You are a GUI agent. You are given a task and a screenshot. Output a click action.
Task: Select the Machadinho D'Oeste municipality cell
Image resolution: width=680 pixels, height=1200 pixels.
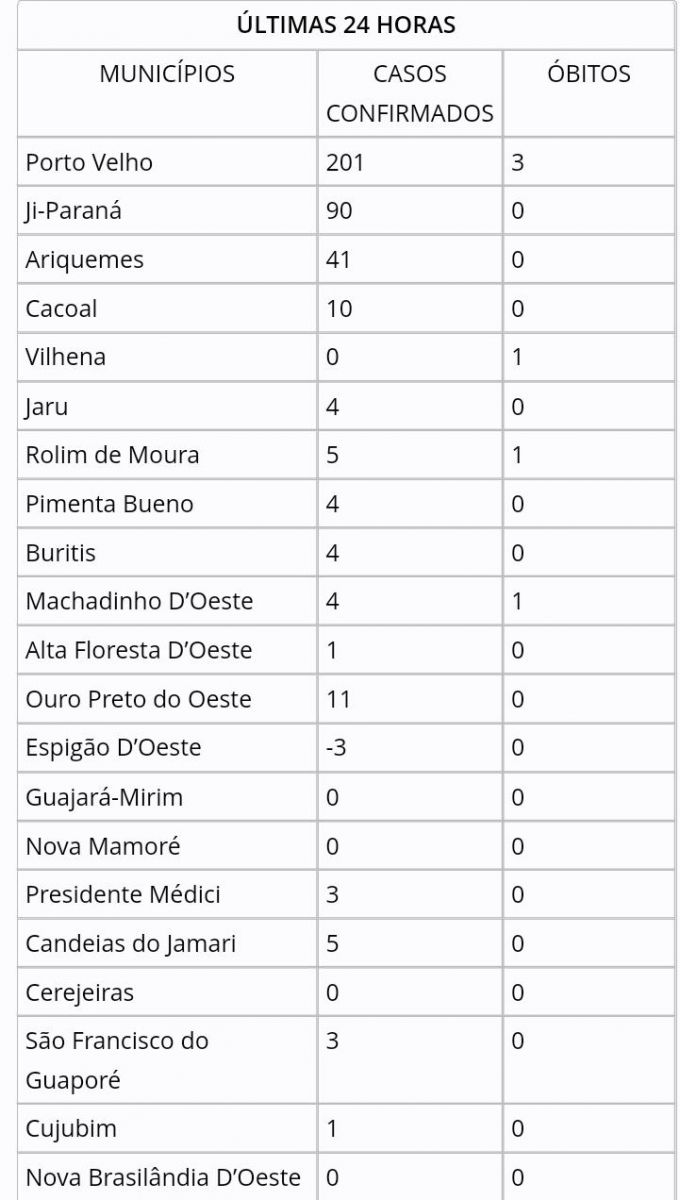[139, 602]
